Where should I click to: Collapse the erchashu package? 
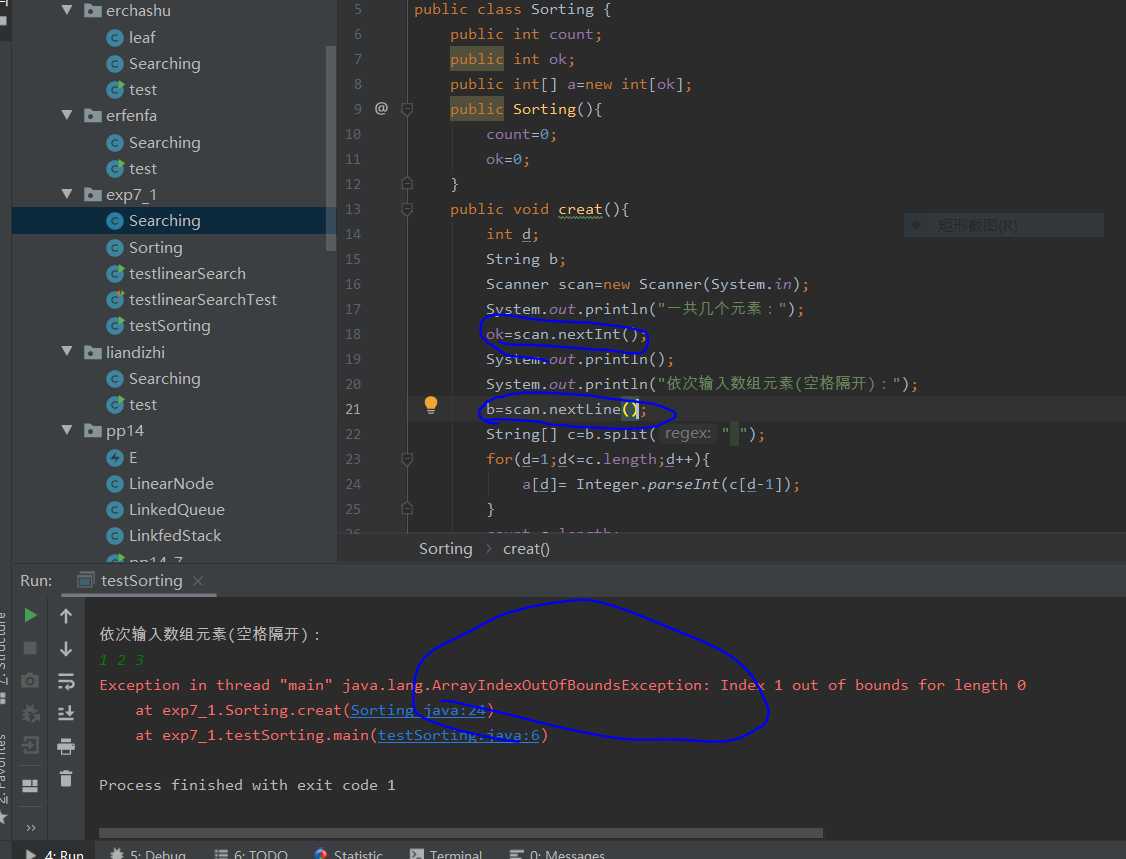(x=68, y=10)
